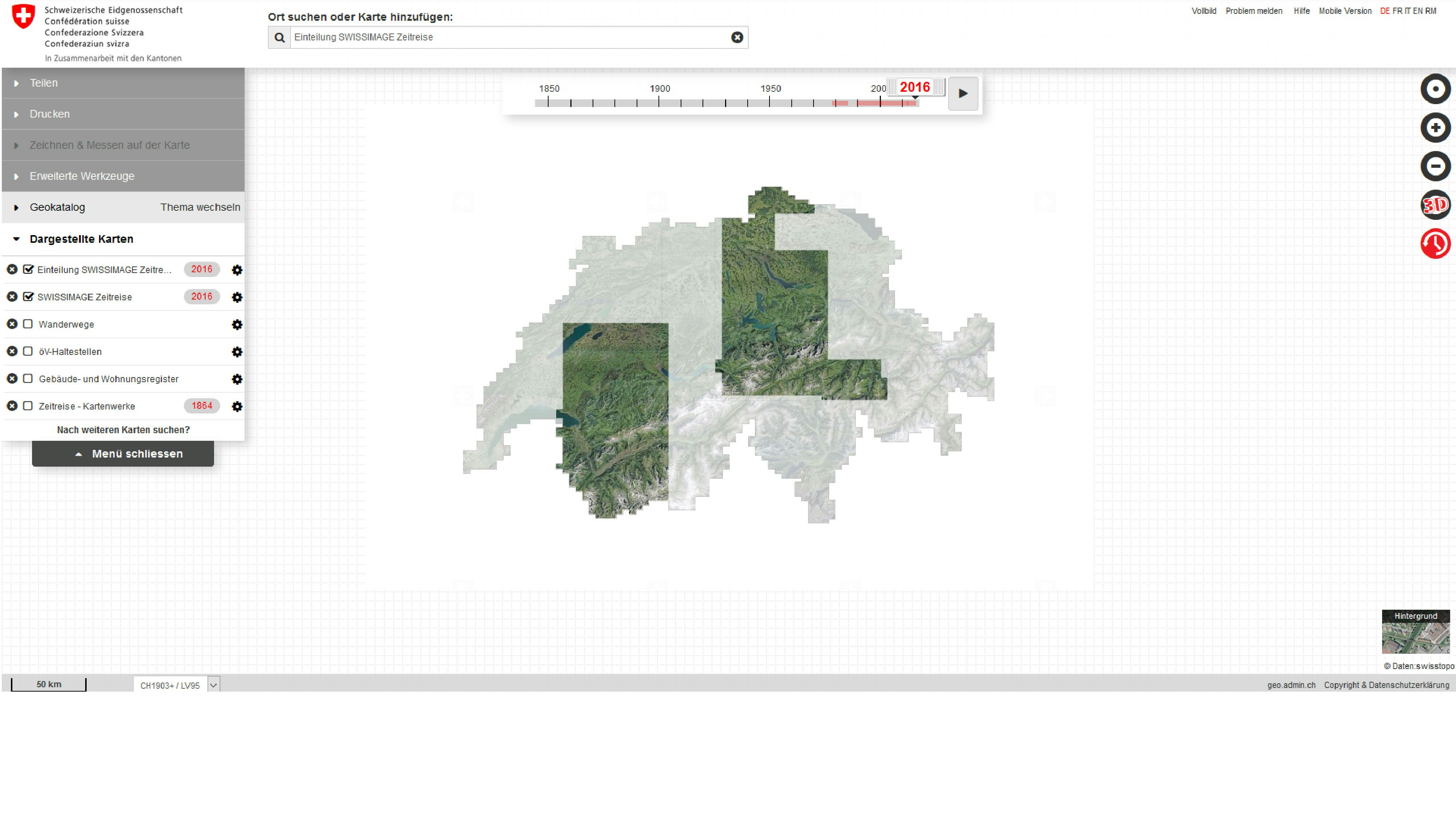The image size is (1456, 819).
Task: Open the Teilen menu panel
Action: point(44,83)
